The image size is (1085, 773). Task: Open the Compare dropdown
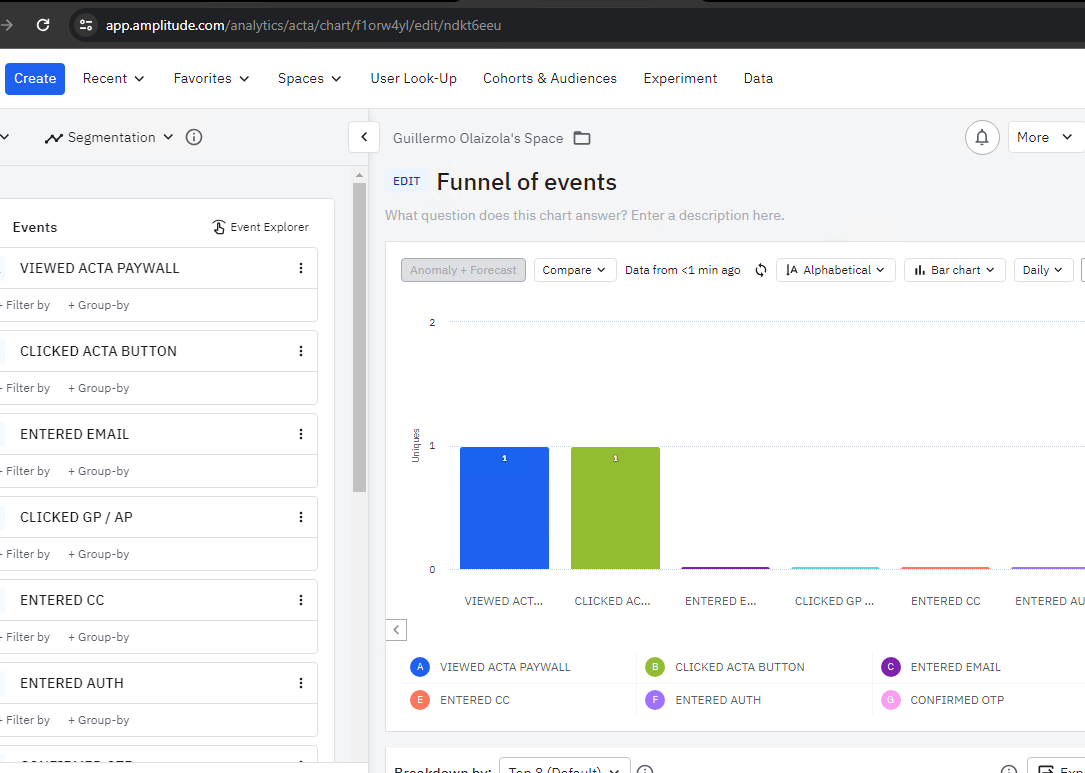(574, 270)
